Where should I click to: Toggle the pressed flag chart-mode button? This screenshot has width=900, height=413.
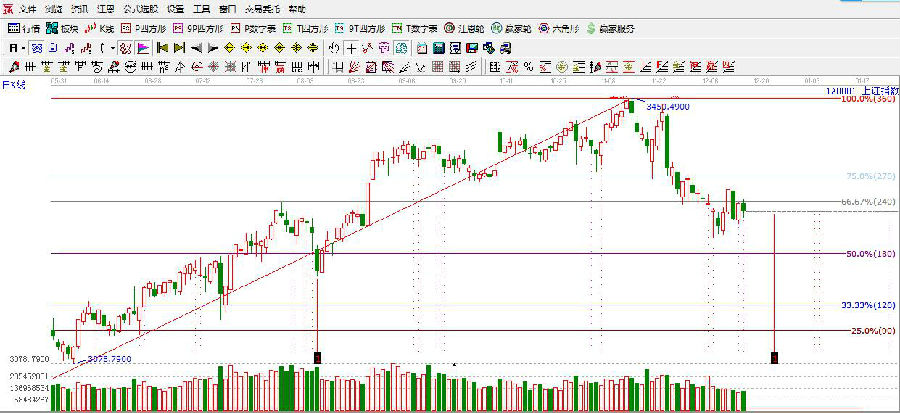tap(143, 47)
